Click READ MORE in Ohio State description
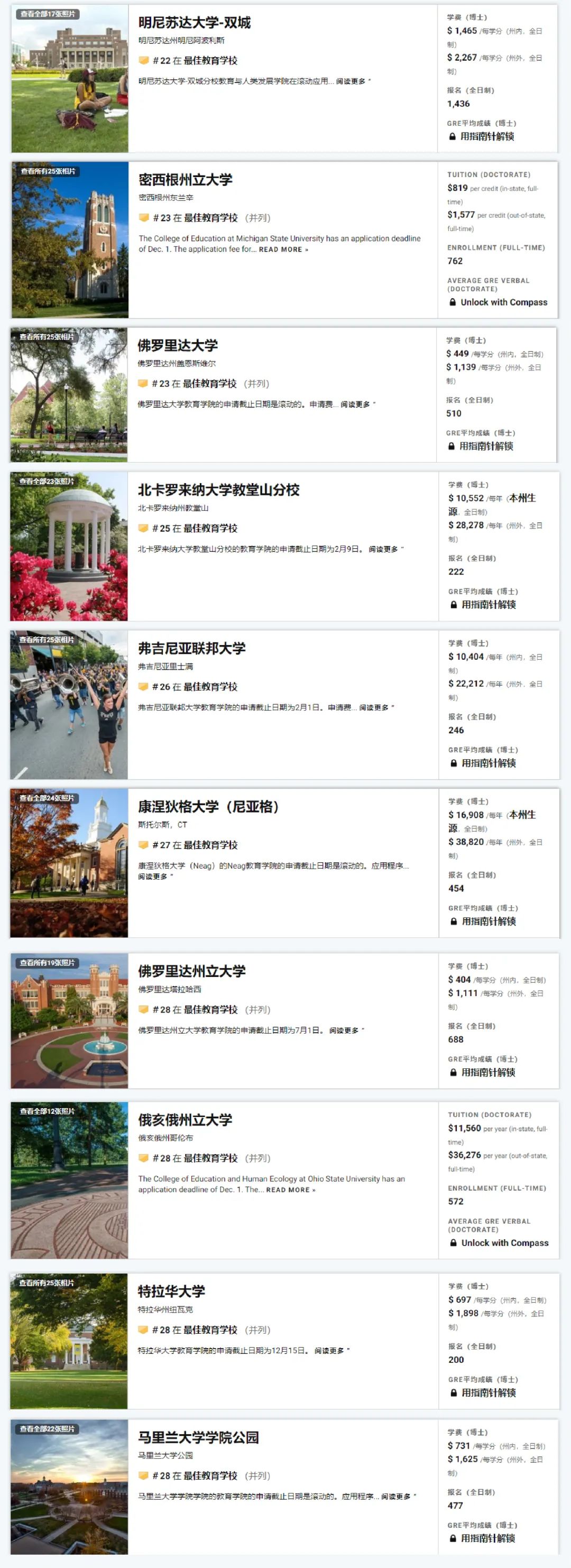571x1568 pixels. (x=291, y=1189)
